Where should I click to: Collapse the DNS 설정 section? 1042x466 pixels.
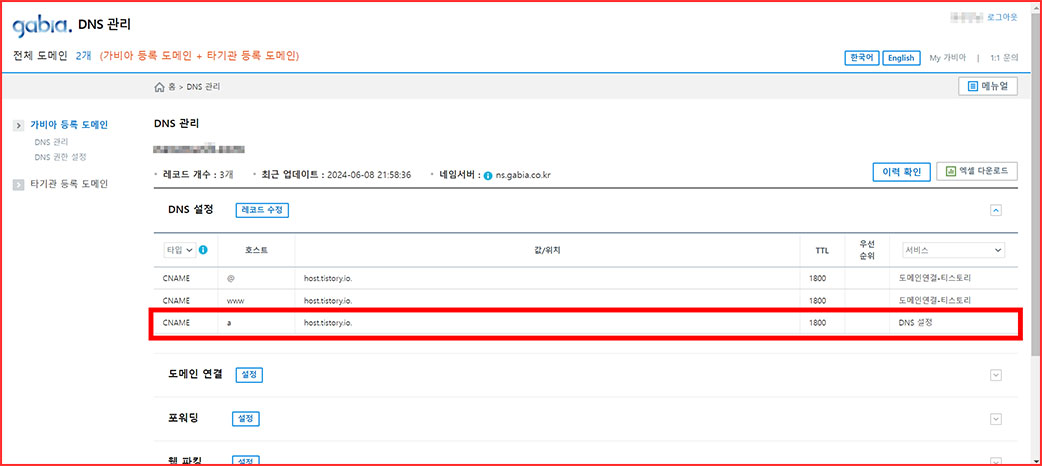(x=995, y=210)
